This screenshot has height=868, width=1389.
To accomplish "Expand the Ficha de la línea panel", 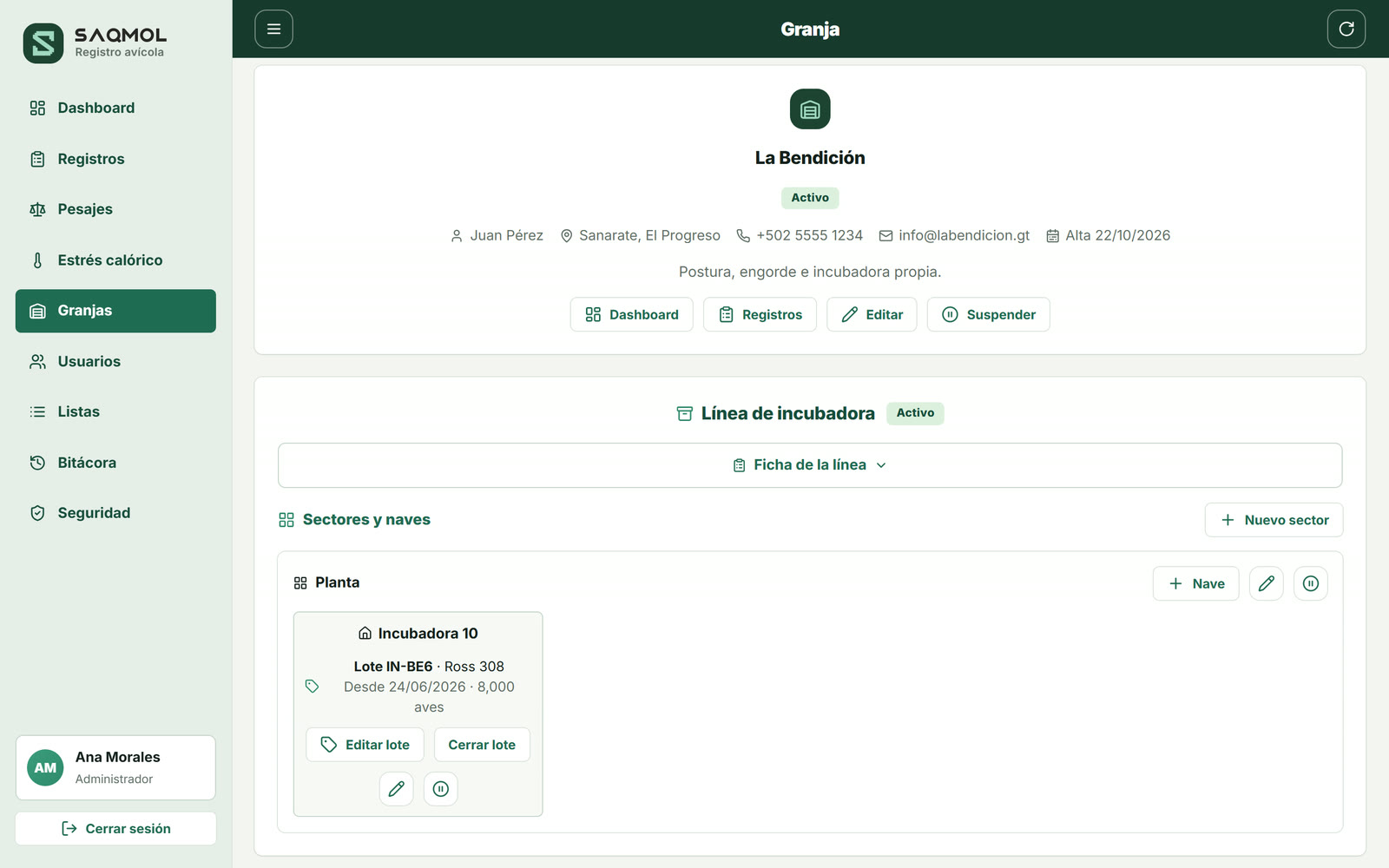I will tap(810, 465).
